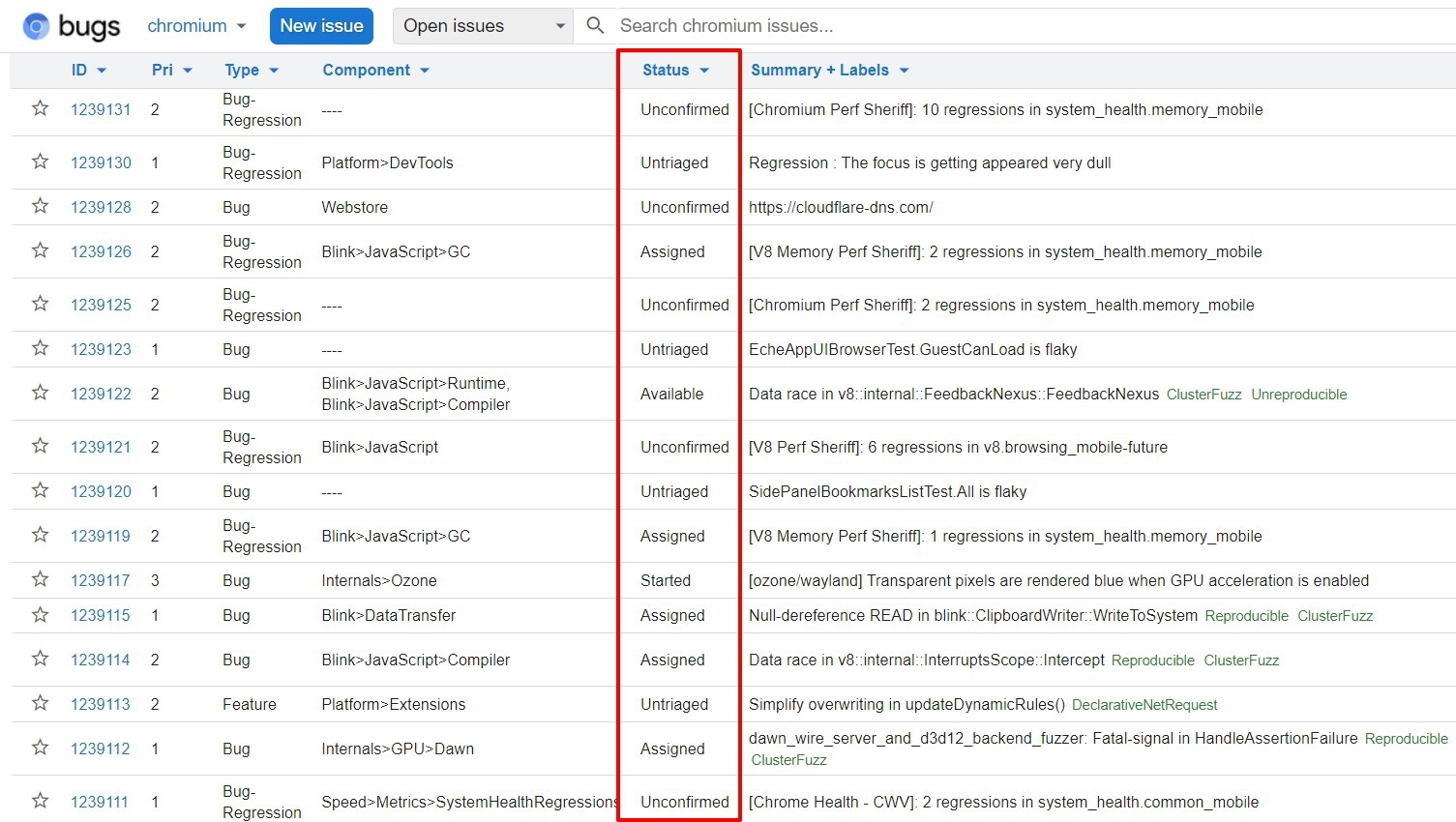Click the ClusterFuzz label on issue 1239122

[x=1203, y=395]
